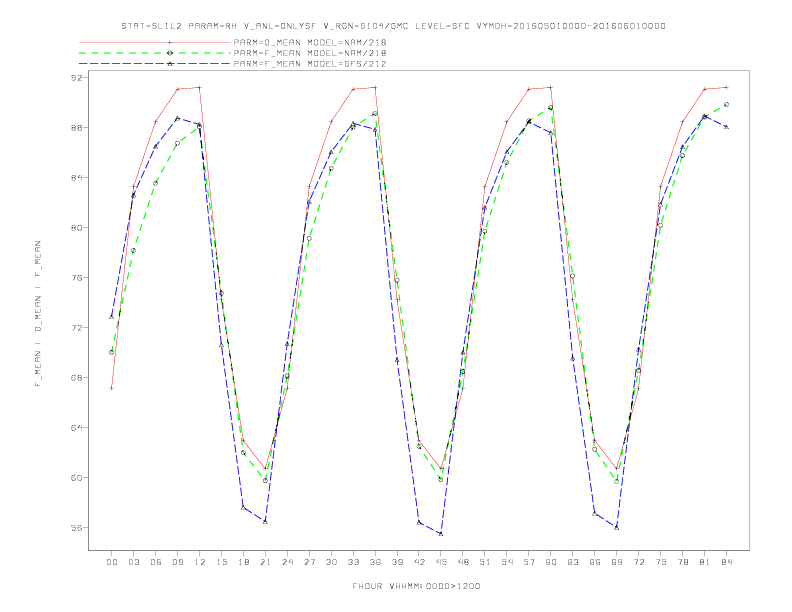Click the y-axis tick label 80

pyautogui.click(x=77, y=228)
